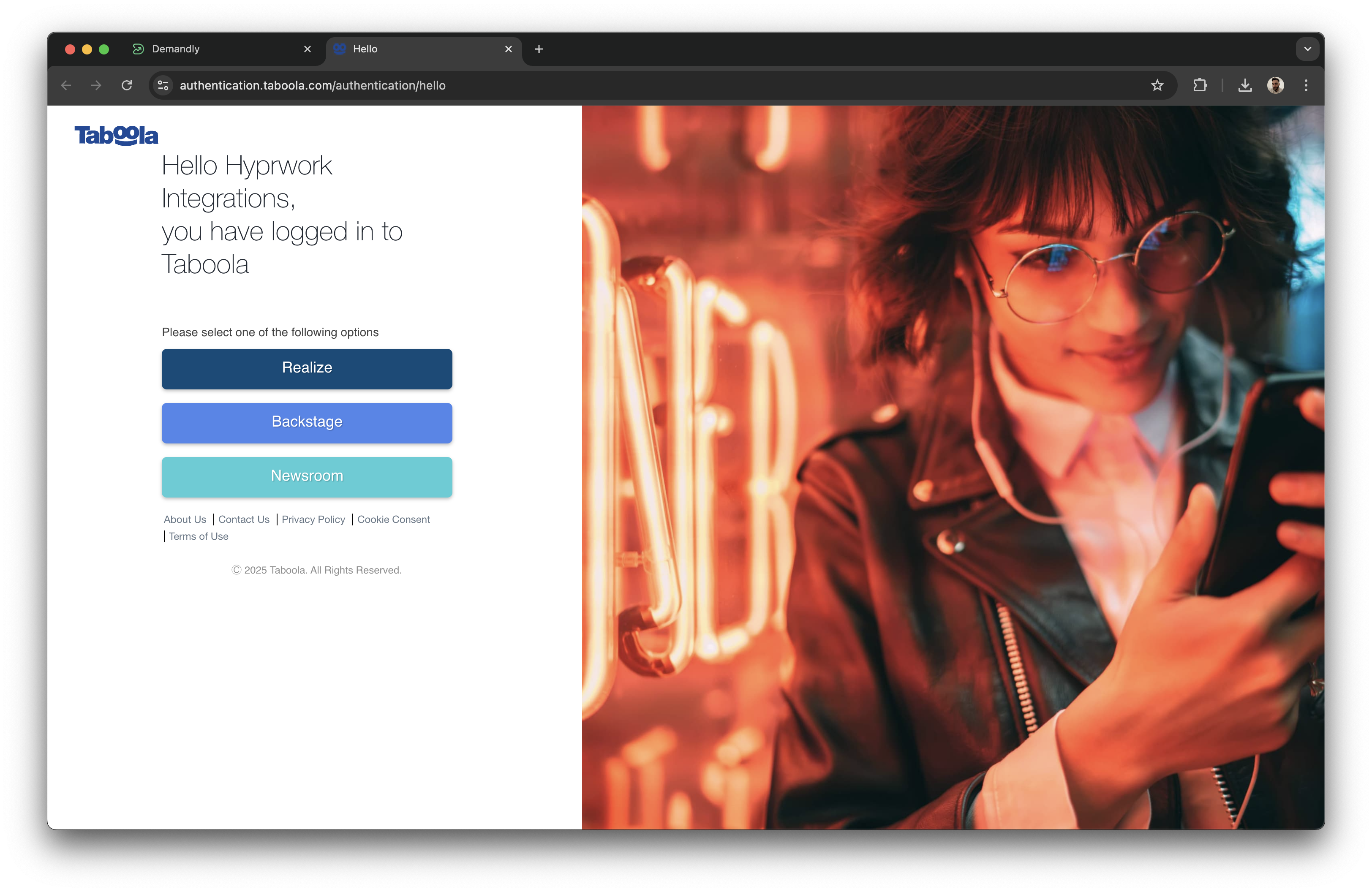This screenshot has height=892, width=1372.
Task: Follow the Cookie Consent link
Action: (393, 519)
